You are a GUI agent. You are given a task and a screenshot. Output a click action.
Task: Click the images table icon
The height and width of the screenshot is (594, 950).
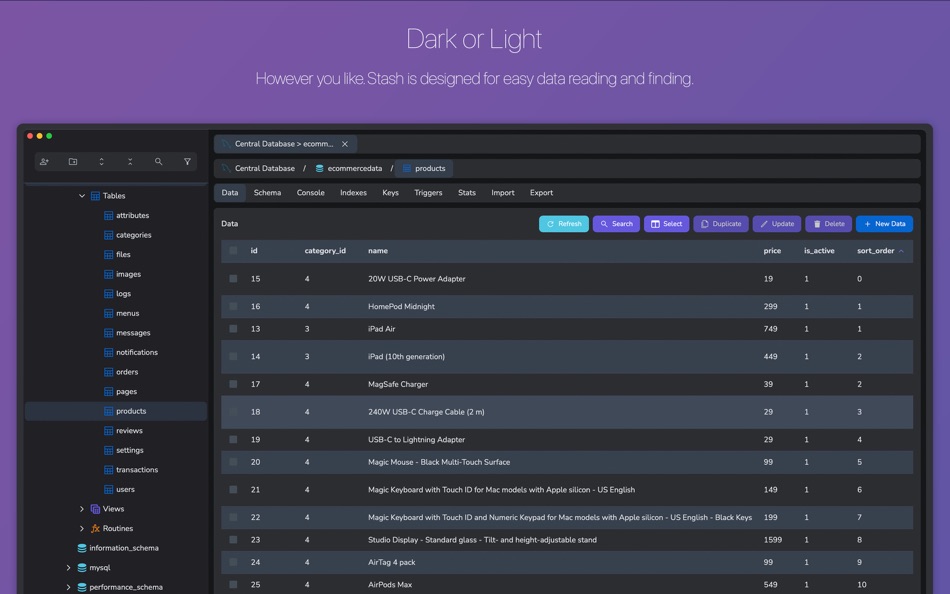[x=108, y=275]
